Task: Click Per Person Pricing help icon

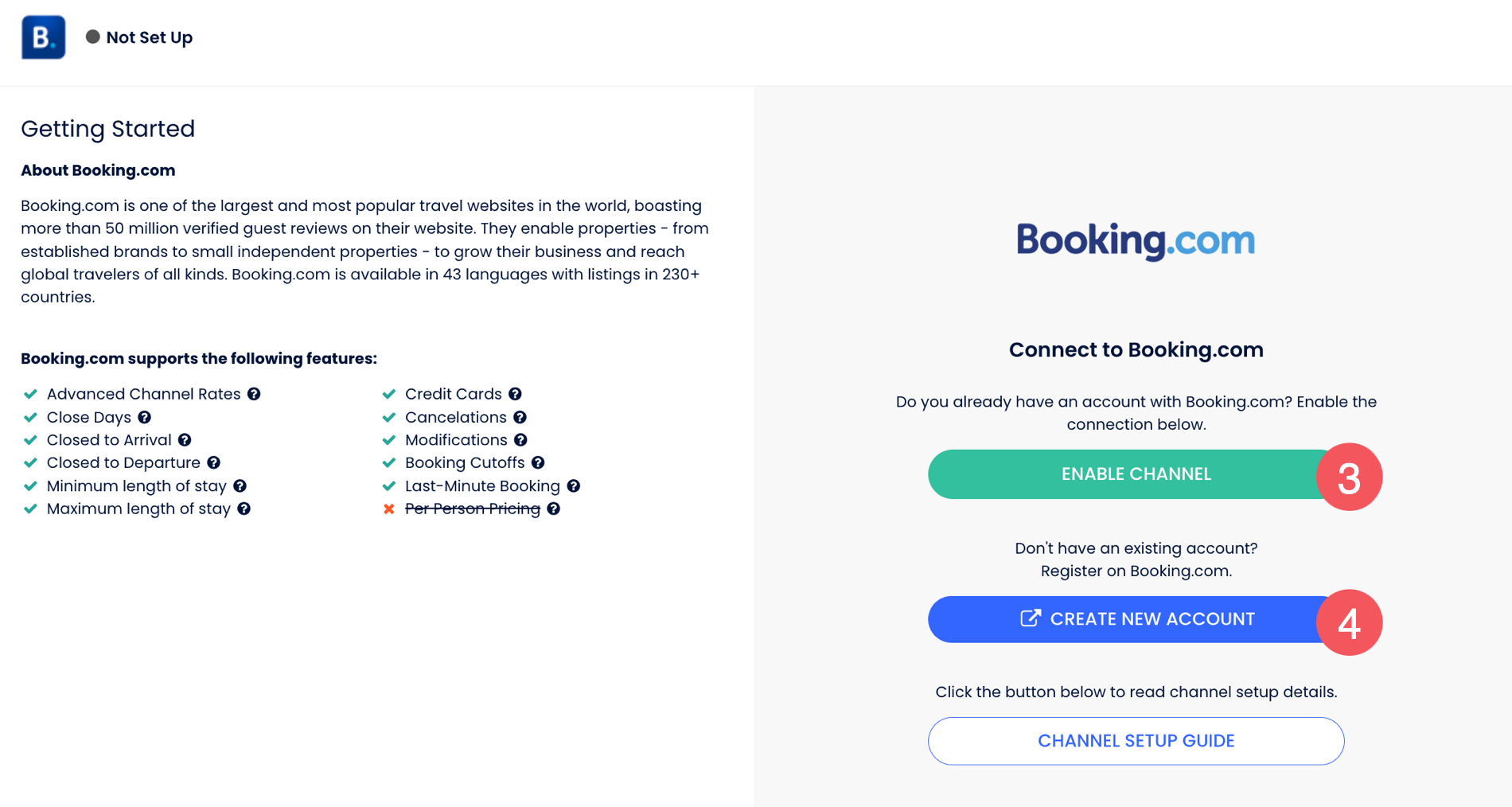Action: click(553, 509)
